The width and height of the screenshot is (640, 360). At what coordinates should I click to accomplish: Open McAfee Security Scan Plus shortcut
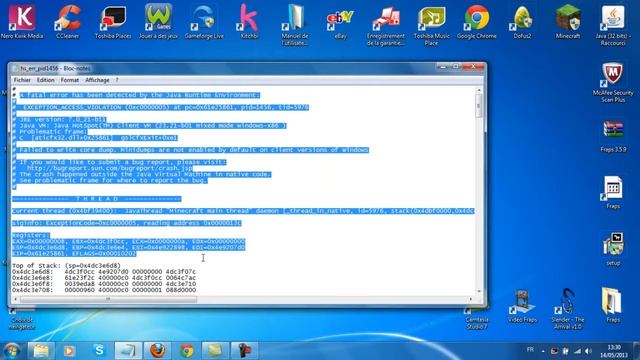point(613,82)
